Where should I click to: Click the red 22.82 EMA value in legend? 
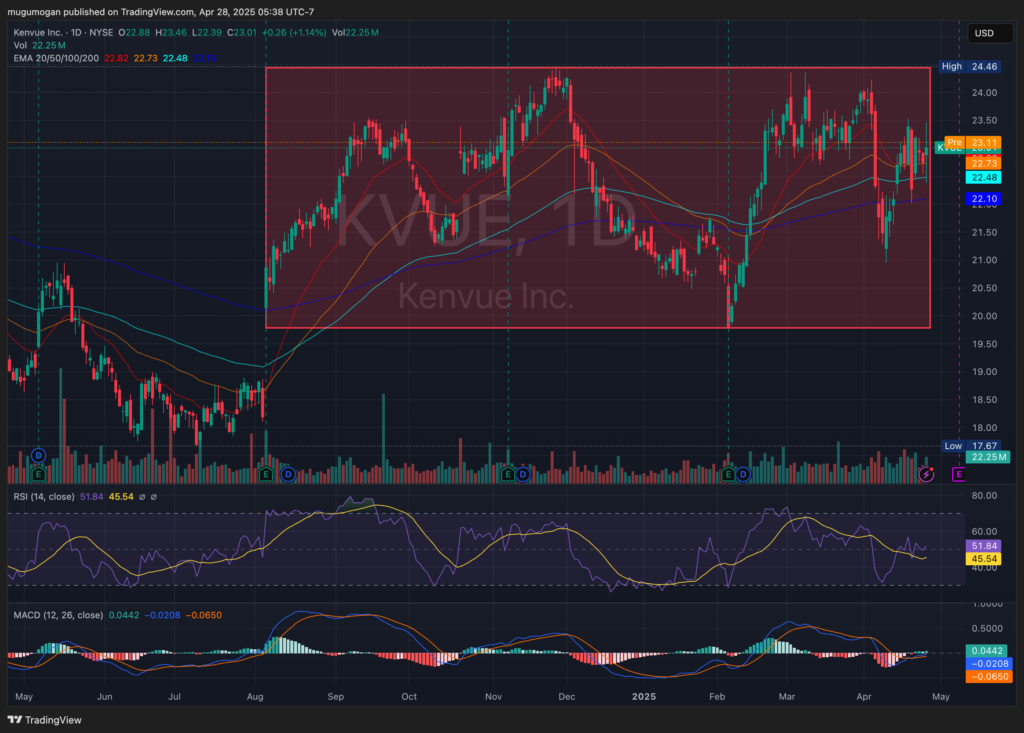pyautogui.click(x=116, y=58)
